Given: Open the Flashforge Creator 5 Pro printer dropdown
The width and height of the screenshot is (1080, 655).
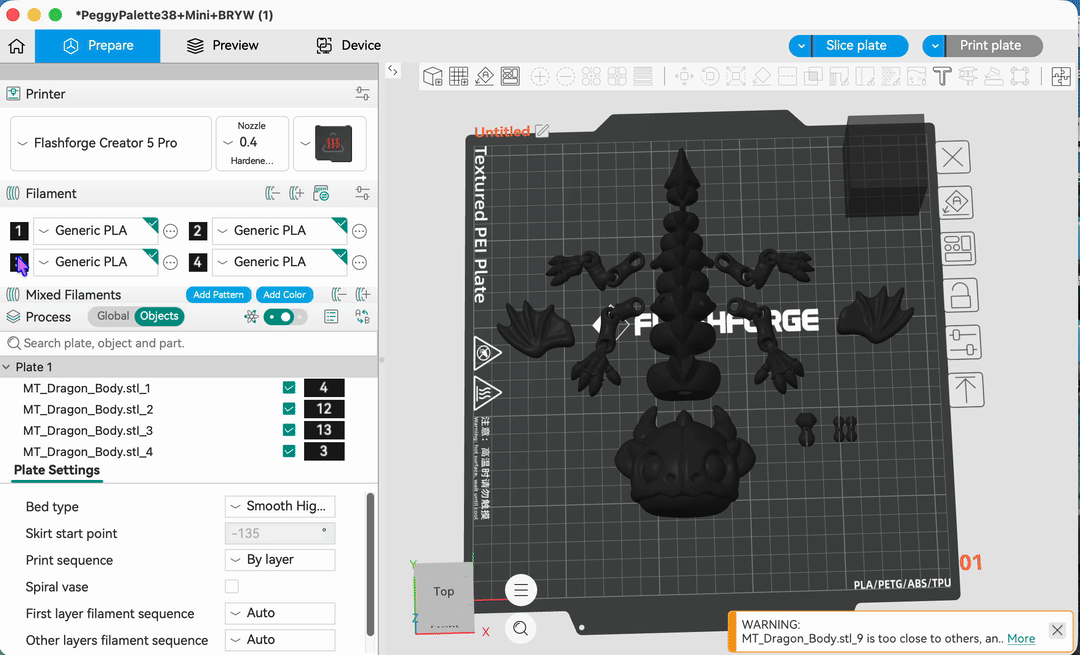Looking at the screenshot, I should [x=111, y=143].
